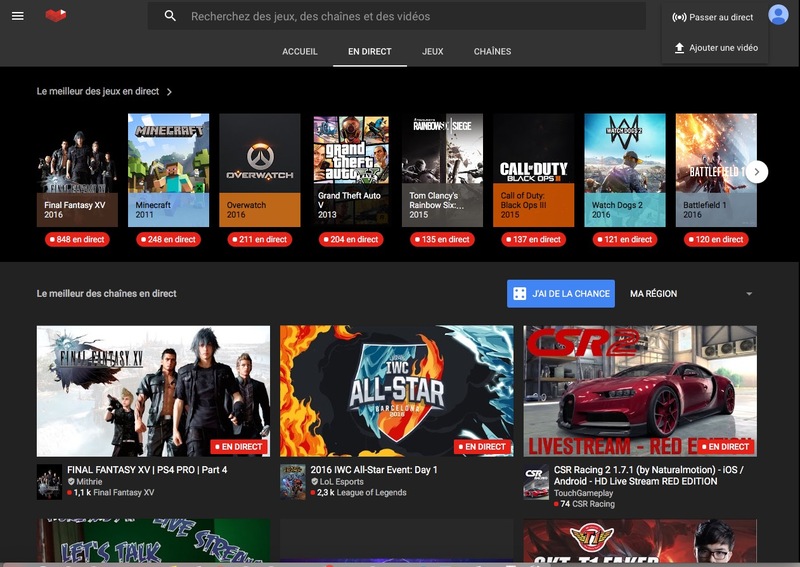The image size is (800, 567).
Task: Click the dice icon in J'ai de la chance
Action: coord(519,294)
